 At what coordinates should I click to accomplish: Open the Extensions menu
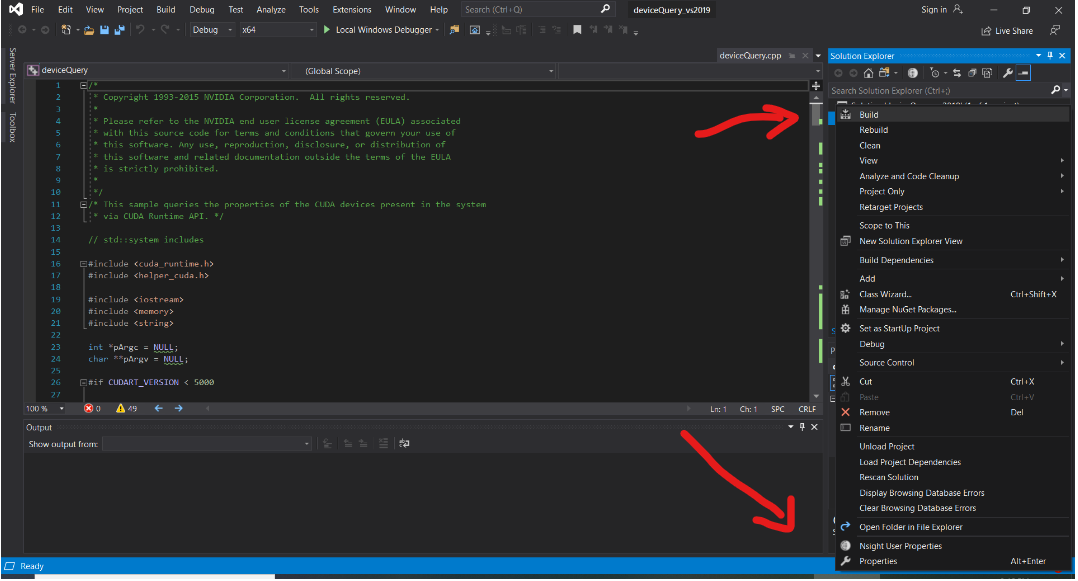click(x=351, y=10)
